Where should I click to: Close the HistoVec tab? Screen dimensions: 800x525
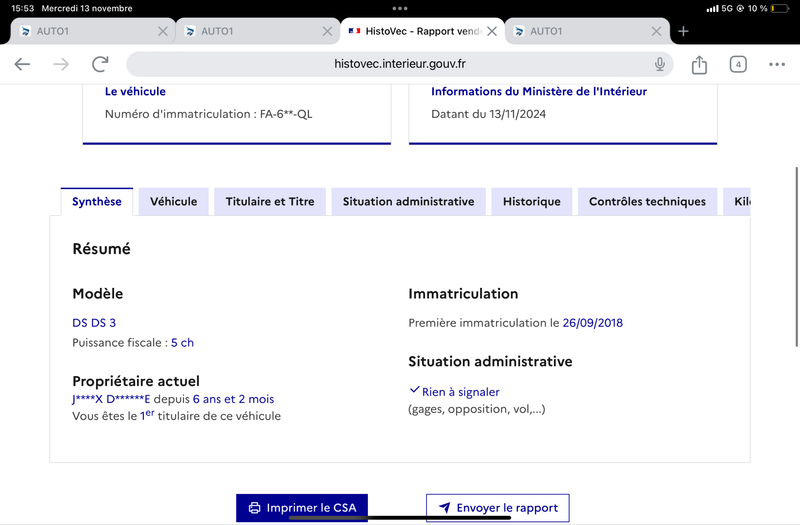(492, 31)
